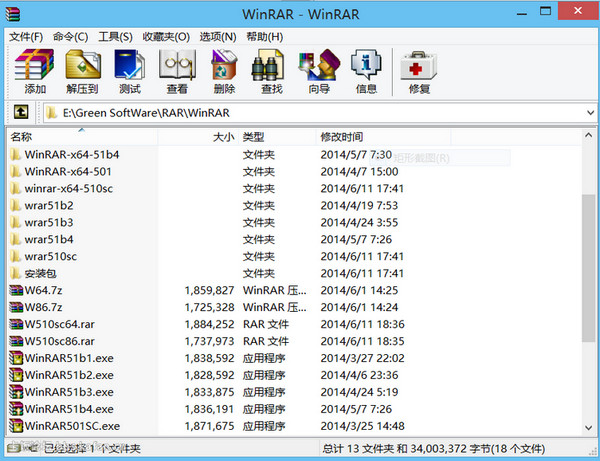Click the W64.7z archive icon
Image resolution: width=600 pixels, height=461 pixels.
(16, 290)
